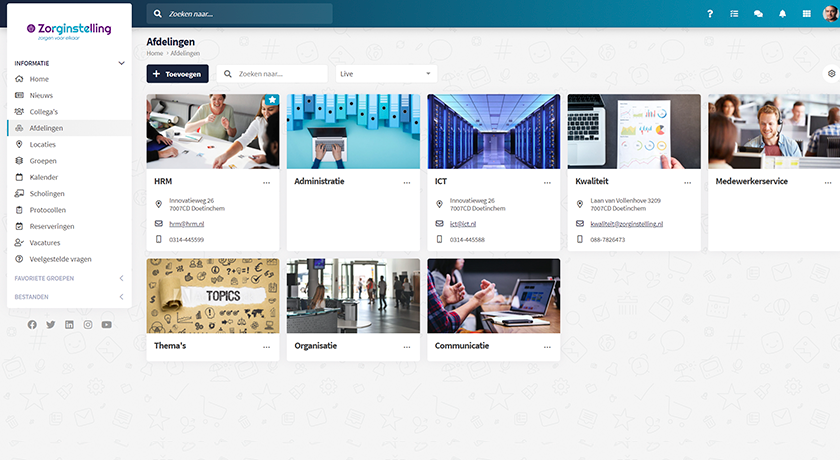
Task: Open the apps grid icon
Action: [807, 14]
